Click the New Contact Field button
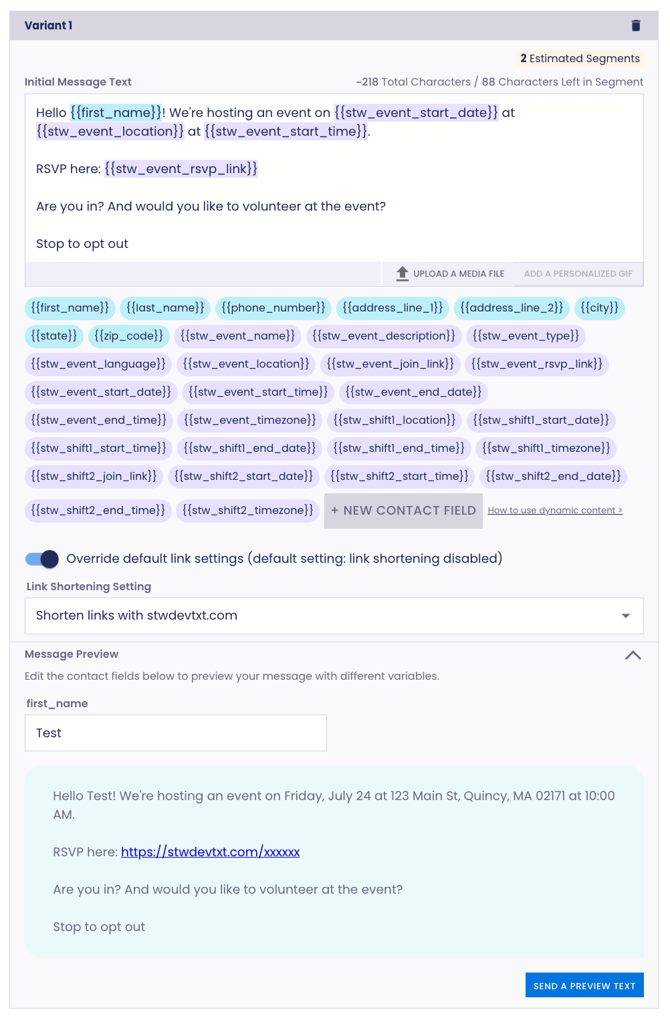670x1016 pixels. click(x=403, y=511)
